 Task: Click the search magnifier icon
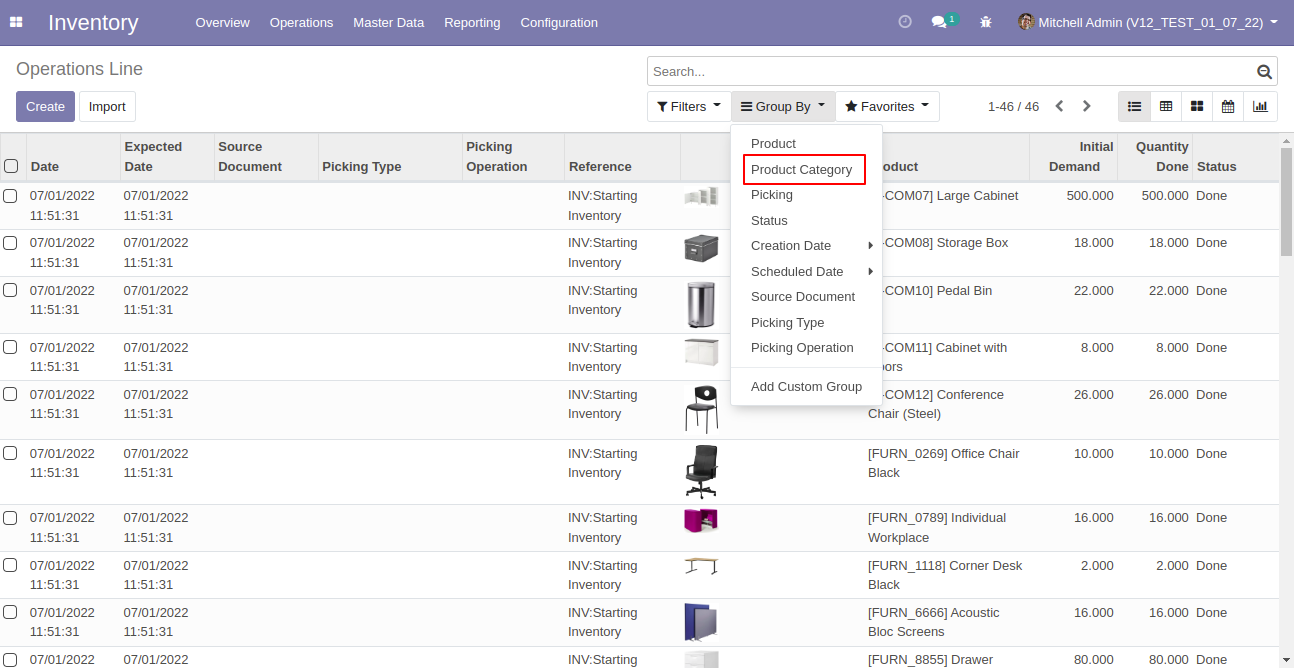(x=1264, y=72)
